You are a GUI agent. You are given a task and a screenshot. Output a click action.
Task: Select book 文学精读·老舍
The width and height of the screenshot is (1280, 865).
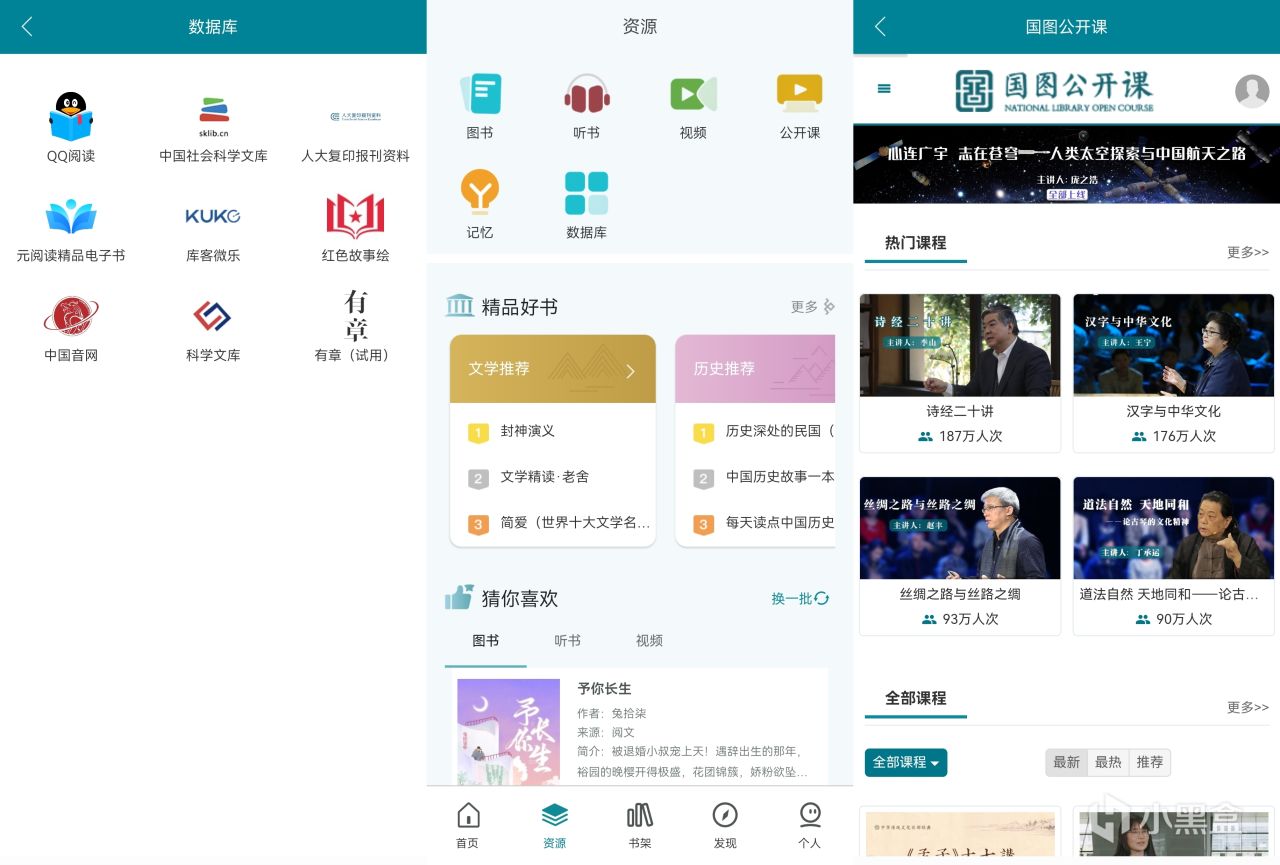(x=545, y=477)
